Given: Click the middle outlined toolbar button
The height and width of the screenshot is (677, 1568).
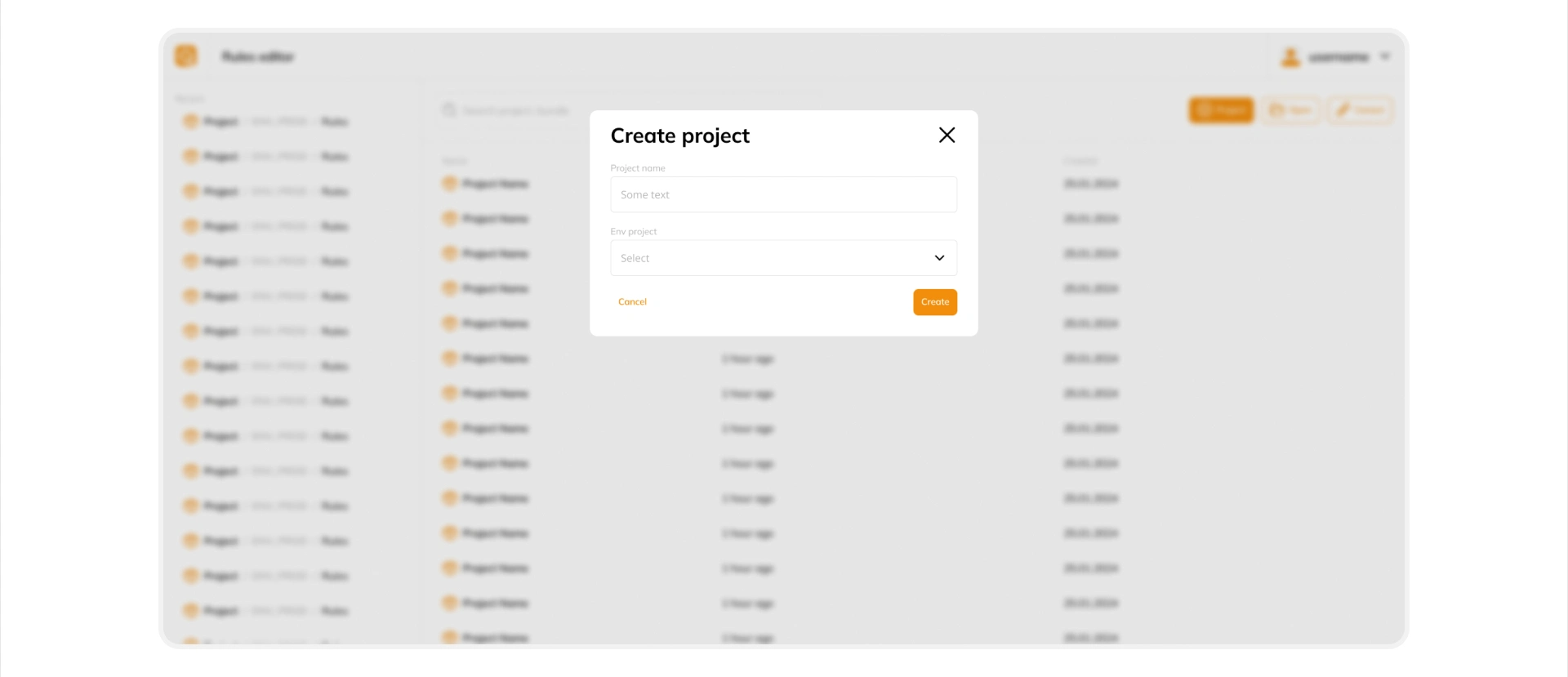Looking at the screenshot, I should click(1290, 110).
